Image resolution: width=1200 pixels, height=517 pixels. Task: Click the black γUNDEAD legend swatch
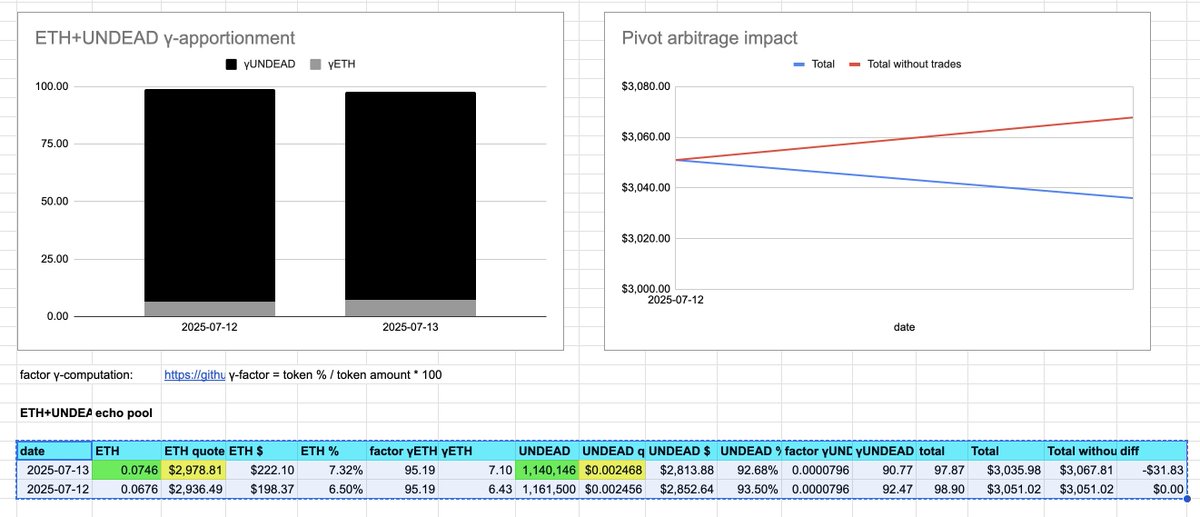pos(231,64)
